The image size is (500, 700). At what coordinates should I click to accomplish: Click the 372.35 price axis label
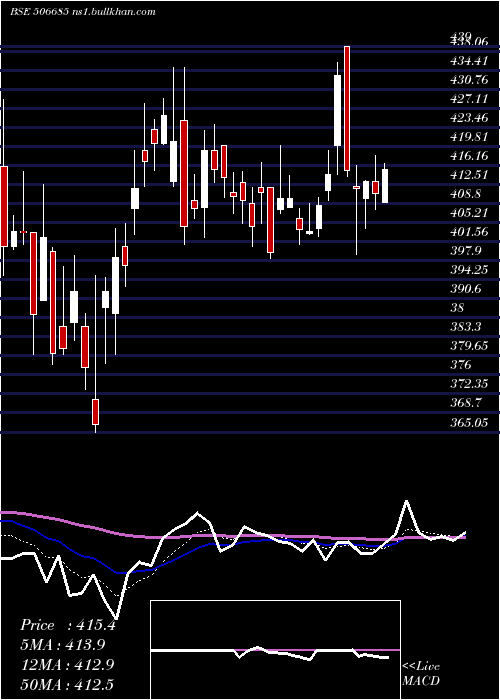coord(470,384)
